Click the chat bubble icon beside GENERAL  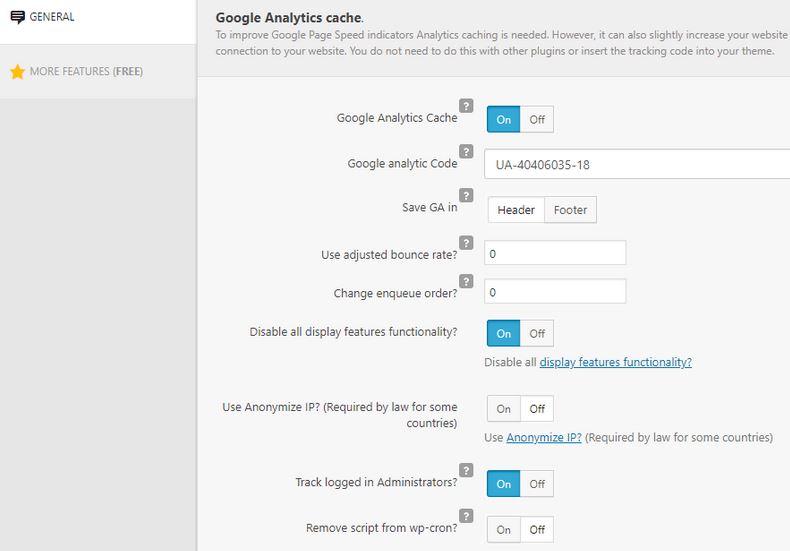18,17
